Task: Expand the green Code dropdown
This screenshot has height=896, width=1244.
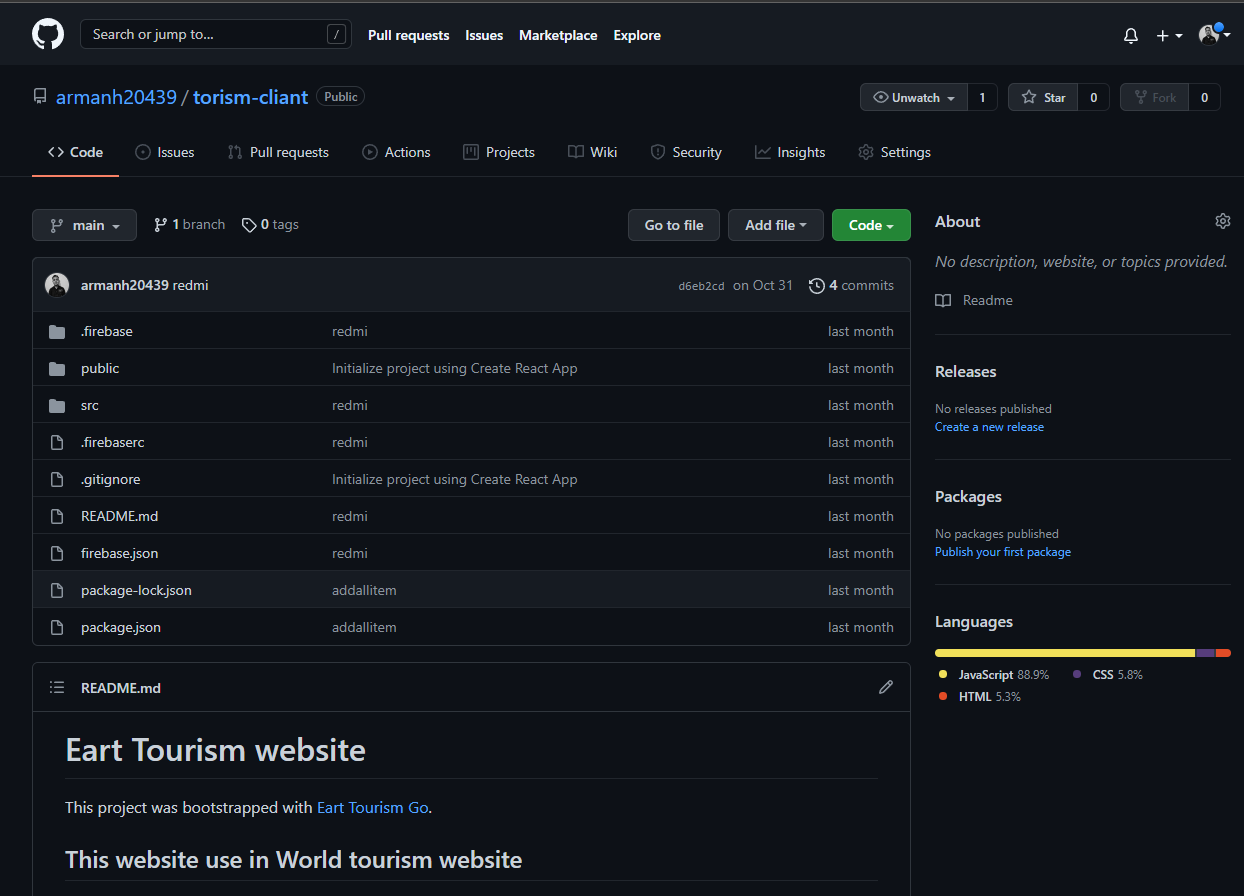Action: pyautogui.click(x=870, y=225)
